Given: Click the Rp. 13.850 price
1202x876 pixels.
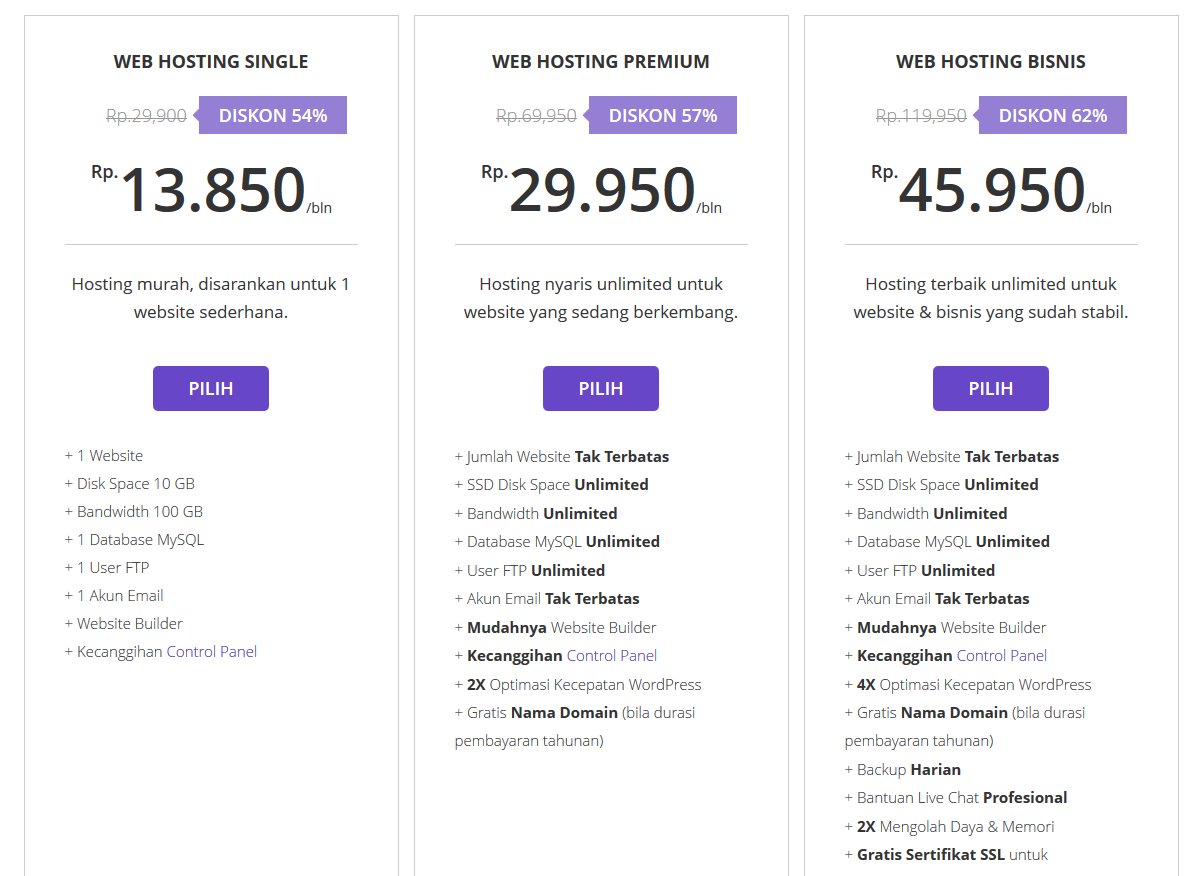Looking at the screenshot, I should click(211, 190).
